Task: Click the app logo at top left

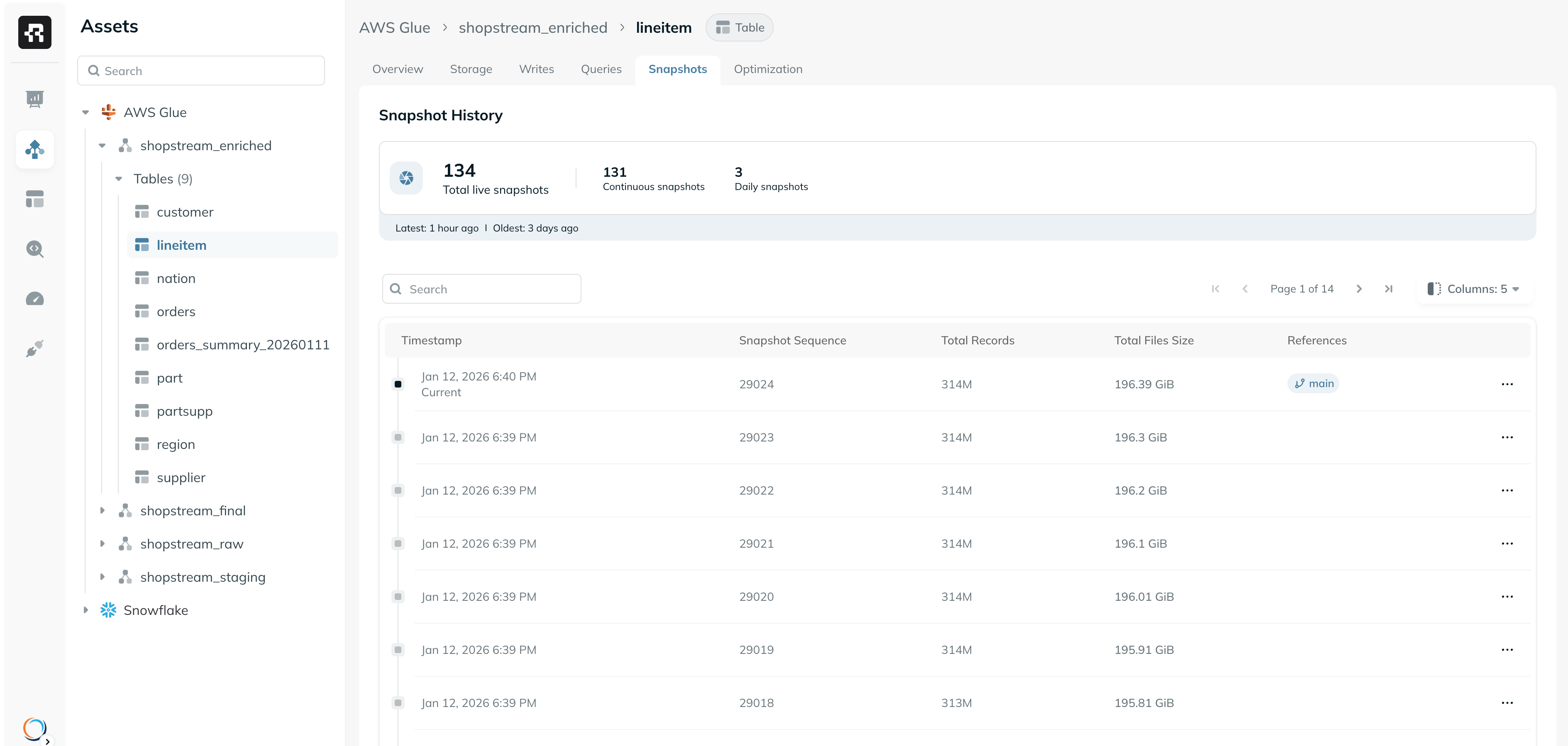Action: pos(35,32)
